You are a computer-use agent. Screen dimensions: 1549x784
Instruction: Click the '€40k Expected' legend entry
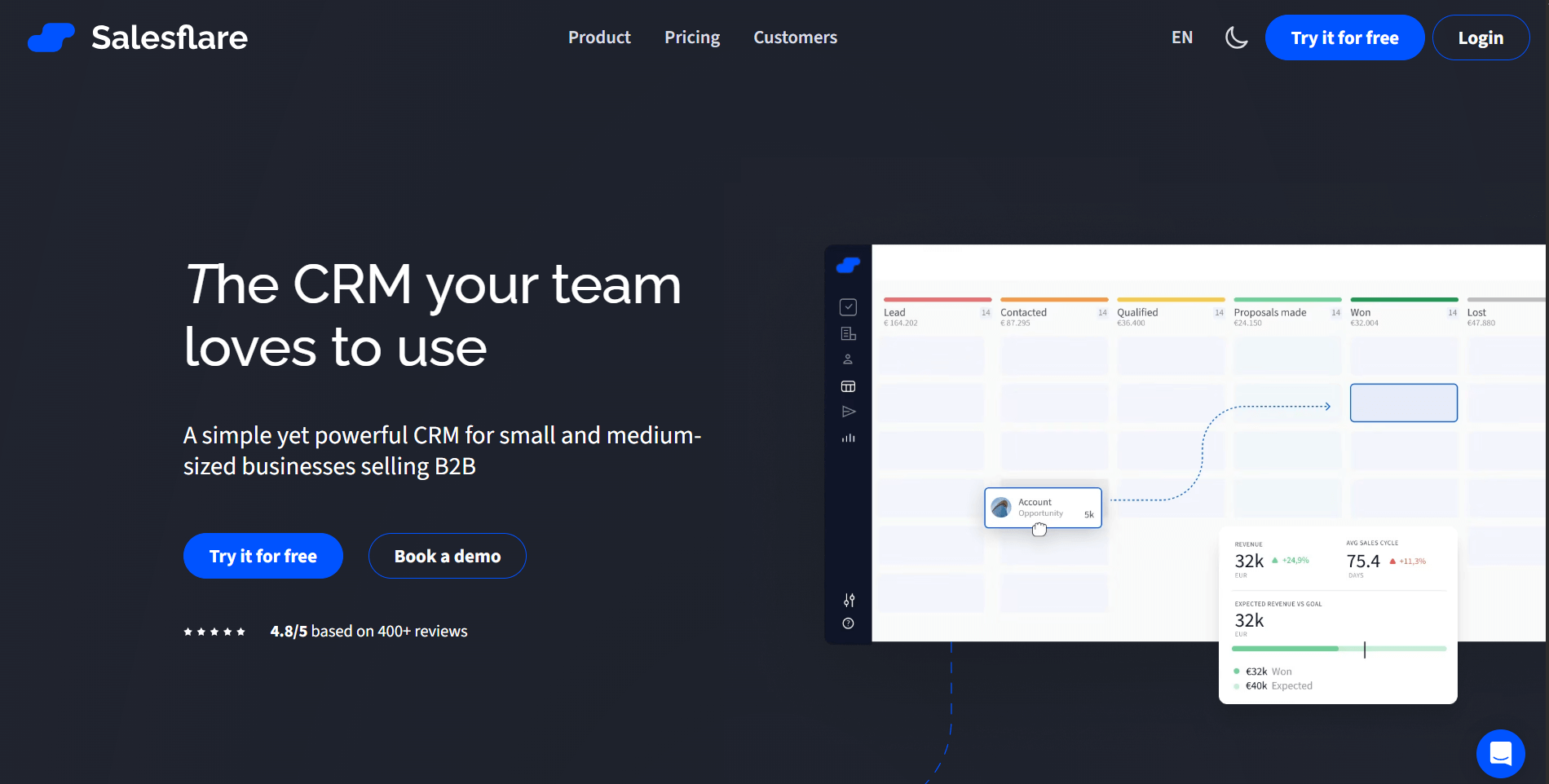[1273, 686]
